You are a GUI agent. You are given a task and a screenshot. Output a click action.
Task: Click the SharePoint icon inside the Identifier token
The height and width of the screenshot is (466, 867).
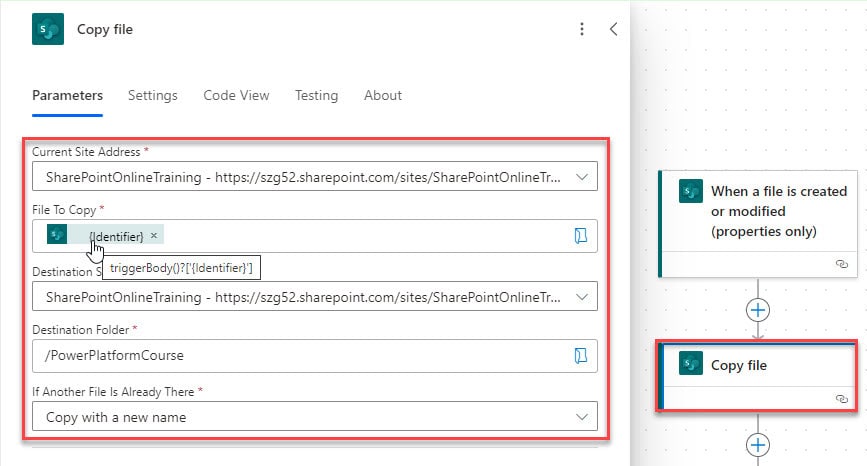coord(57,234)
